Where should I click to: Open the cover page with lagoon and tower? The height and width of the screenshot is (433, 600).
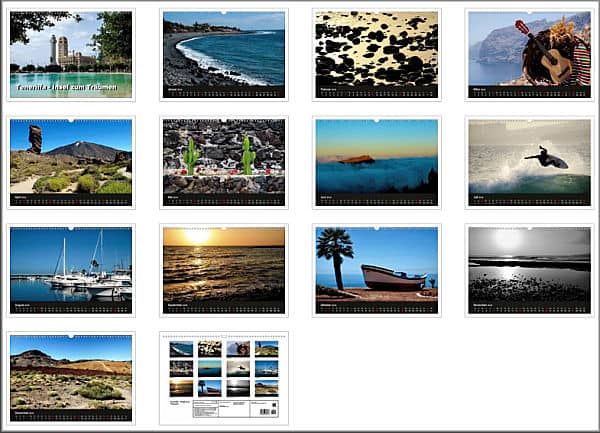click(x=71, y=55)
